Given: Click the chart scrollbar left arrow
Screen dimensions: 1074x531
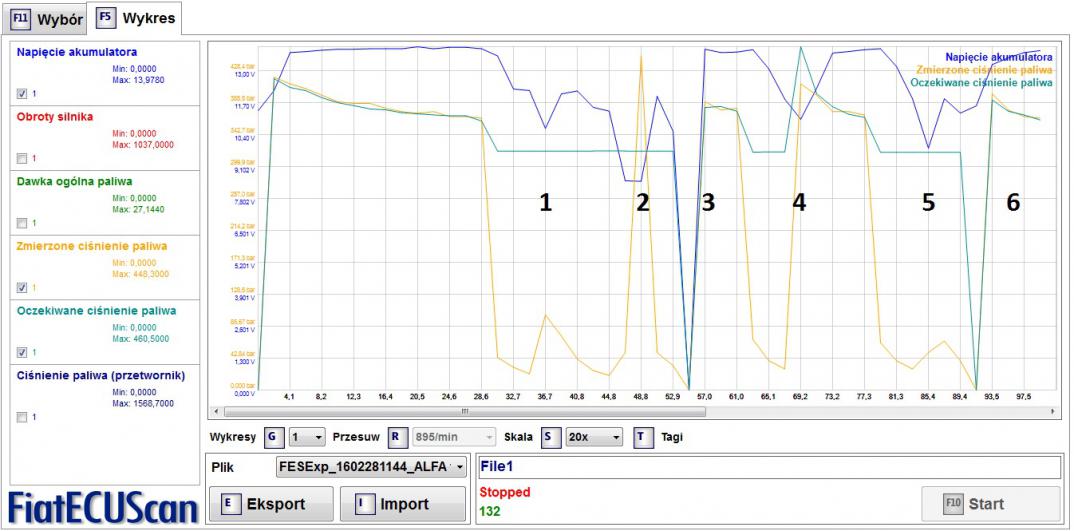Looking at the screenshot, I should (217, 412).
